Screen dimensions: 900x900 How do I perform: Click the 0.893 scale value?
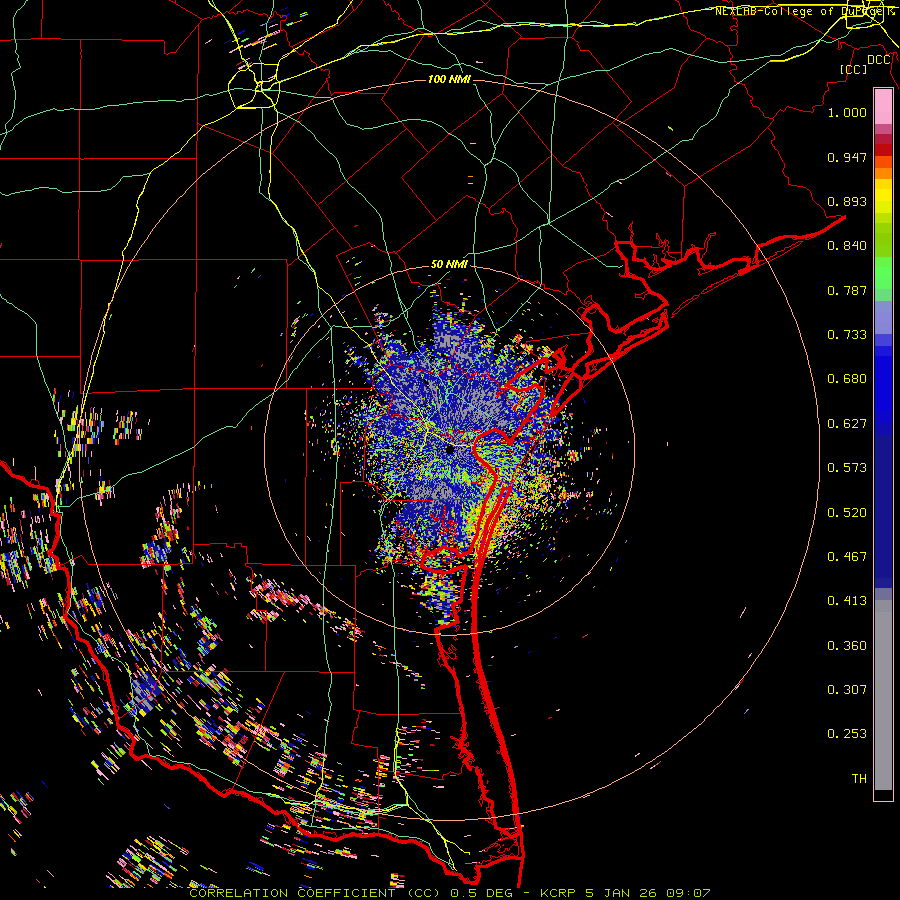(847, 201)
